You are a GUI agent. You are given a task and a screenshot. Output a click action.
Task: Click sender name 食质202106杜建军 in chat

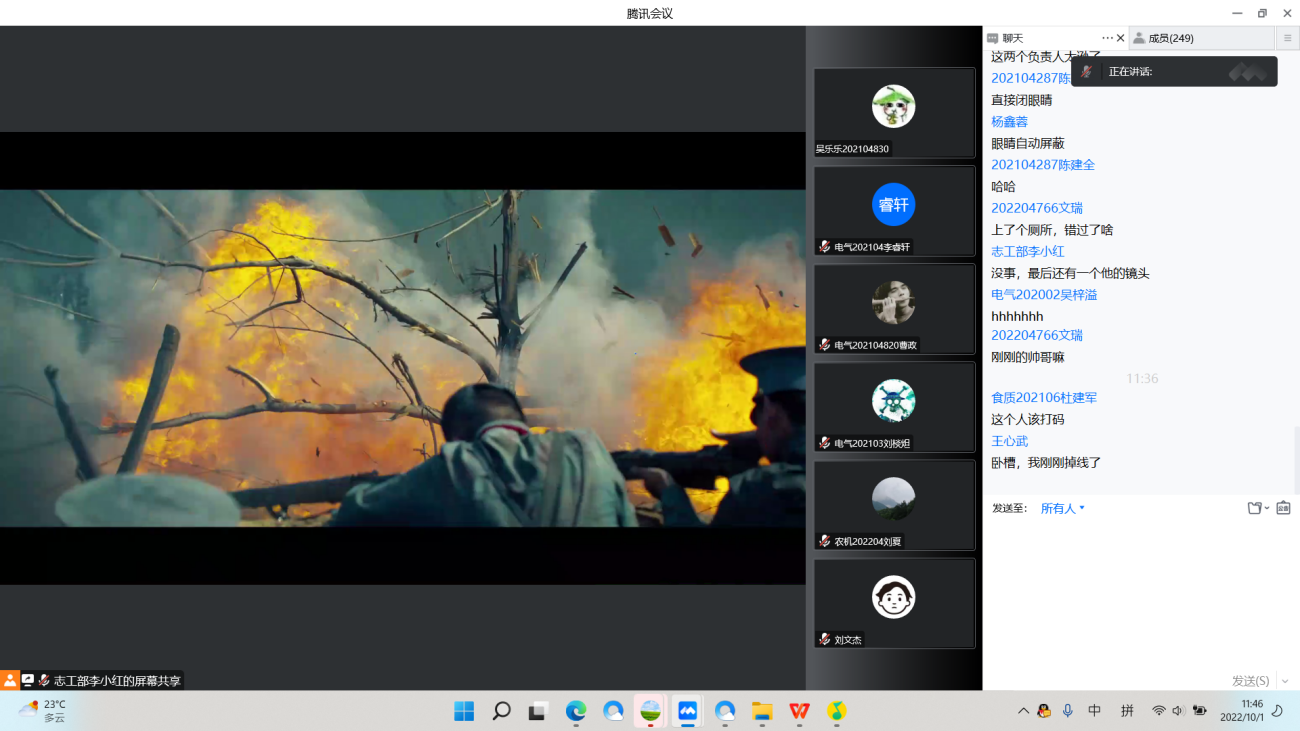tap(1044, 398)
